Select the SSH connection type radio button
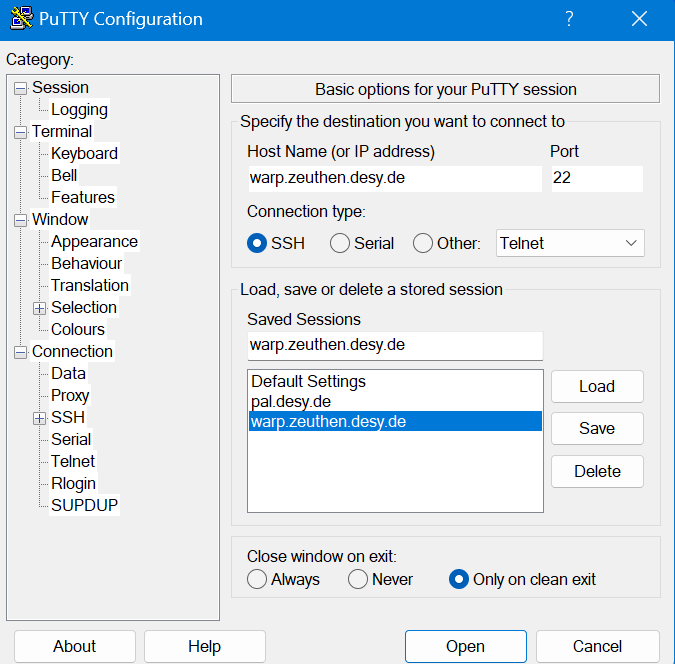The image size is (675, 664). (x=257, y=243)
